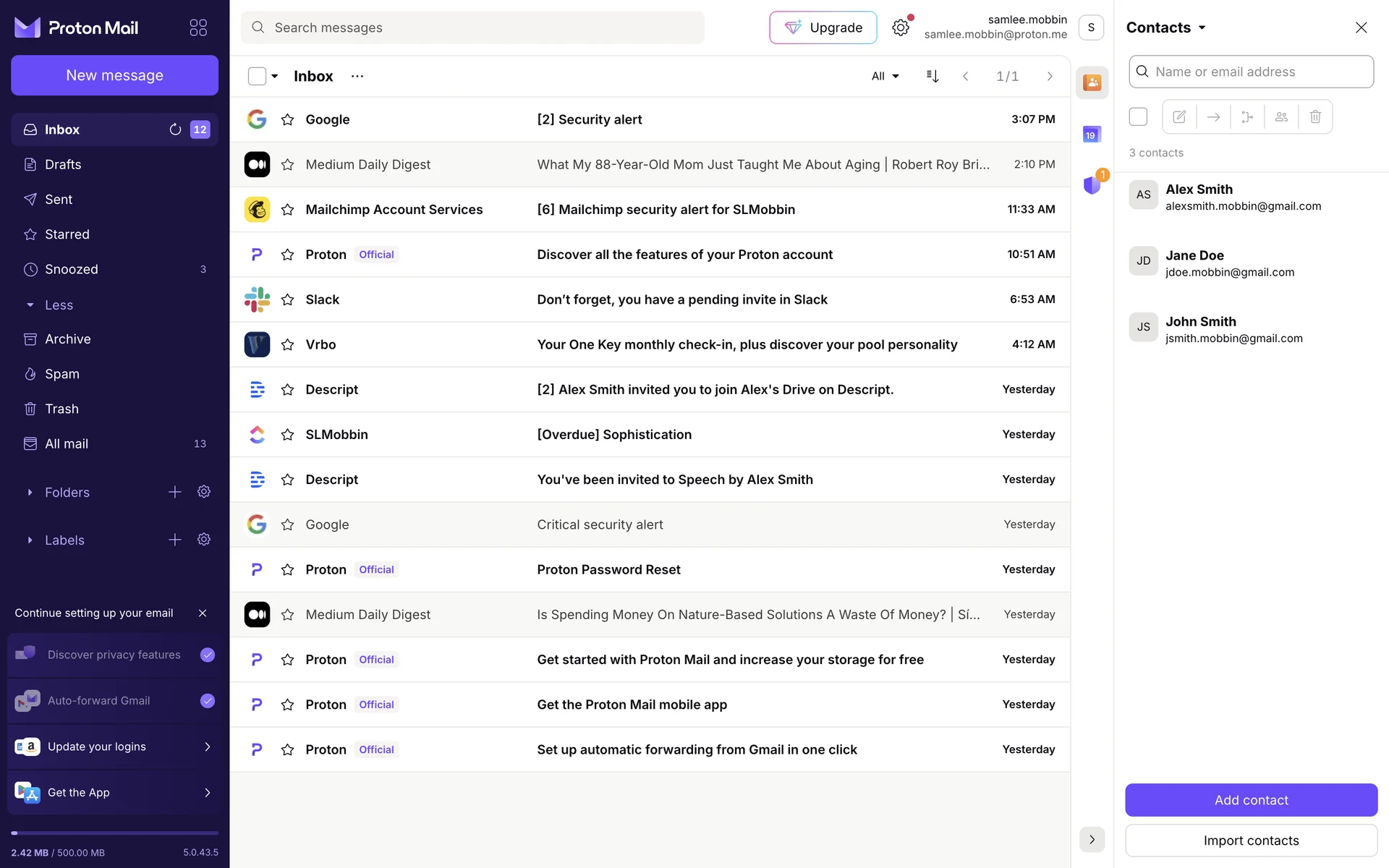1389x868 pixels.
Task: Click the delete contacts trash icon
Action: [x=1315, y=116]
